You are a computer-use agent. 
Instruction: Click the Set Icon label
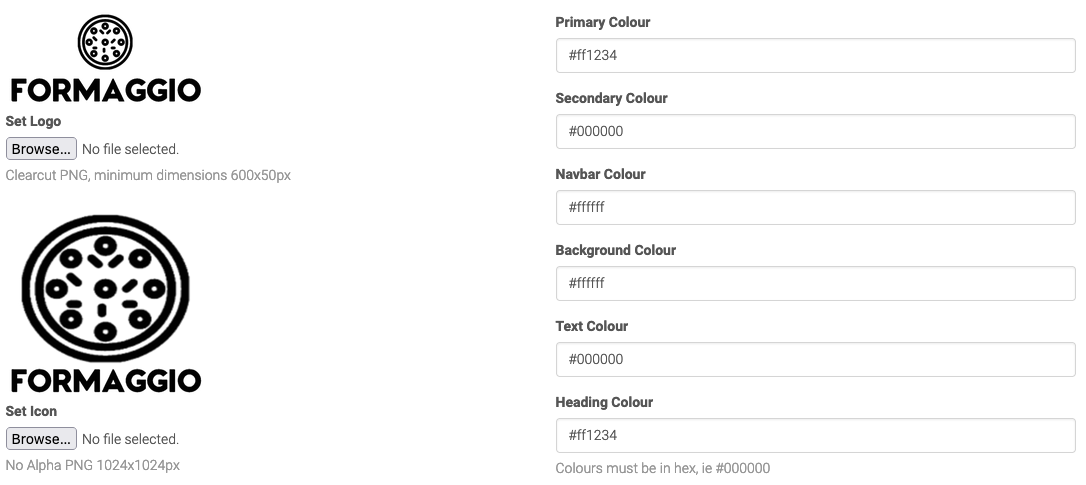[x=31, y=411]
